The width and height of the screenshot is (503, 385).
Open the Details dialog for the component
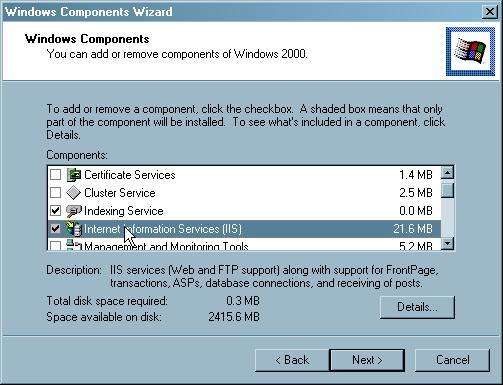pyautogui.click(x=417, y=307)
